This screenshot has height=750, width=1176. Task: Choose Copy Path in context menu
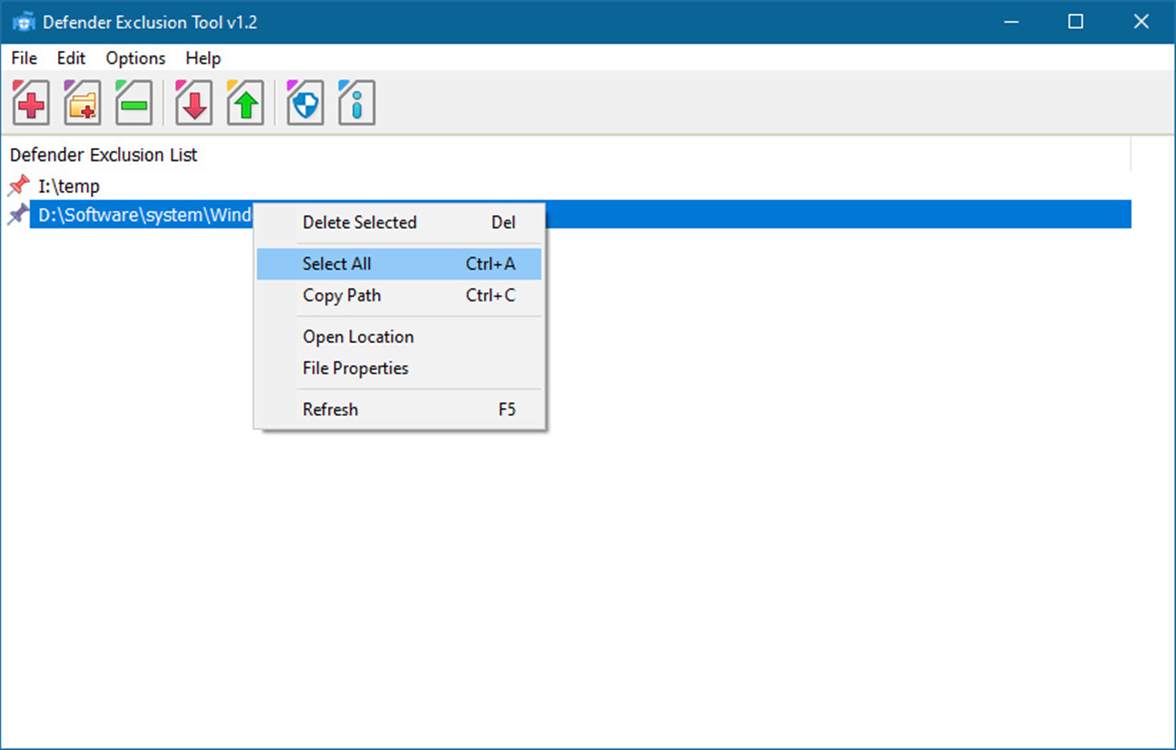[x=399, y=296]
